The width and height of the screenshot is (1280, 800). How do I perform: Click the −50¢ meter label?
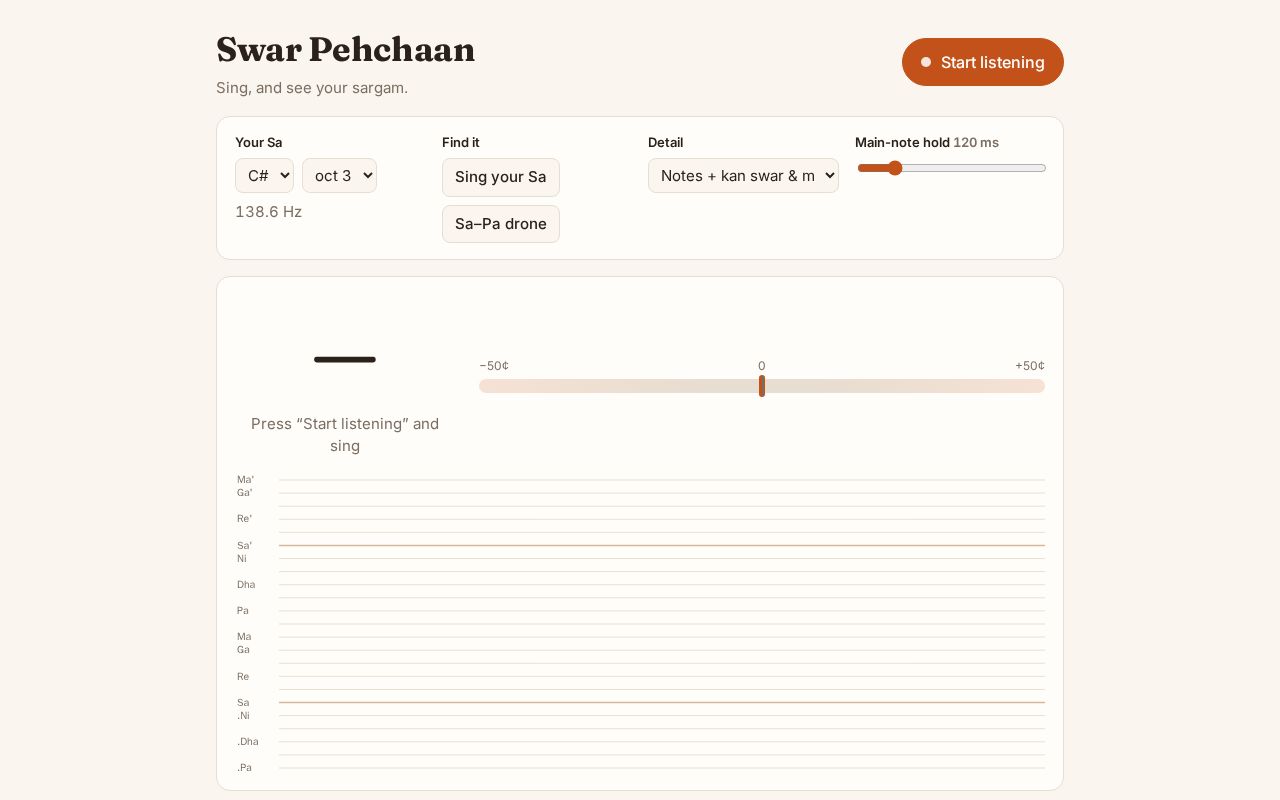(494, 366)
